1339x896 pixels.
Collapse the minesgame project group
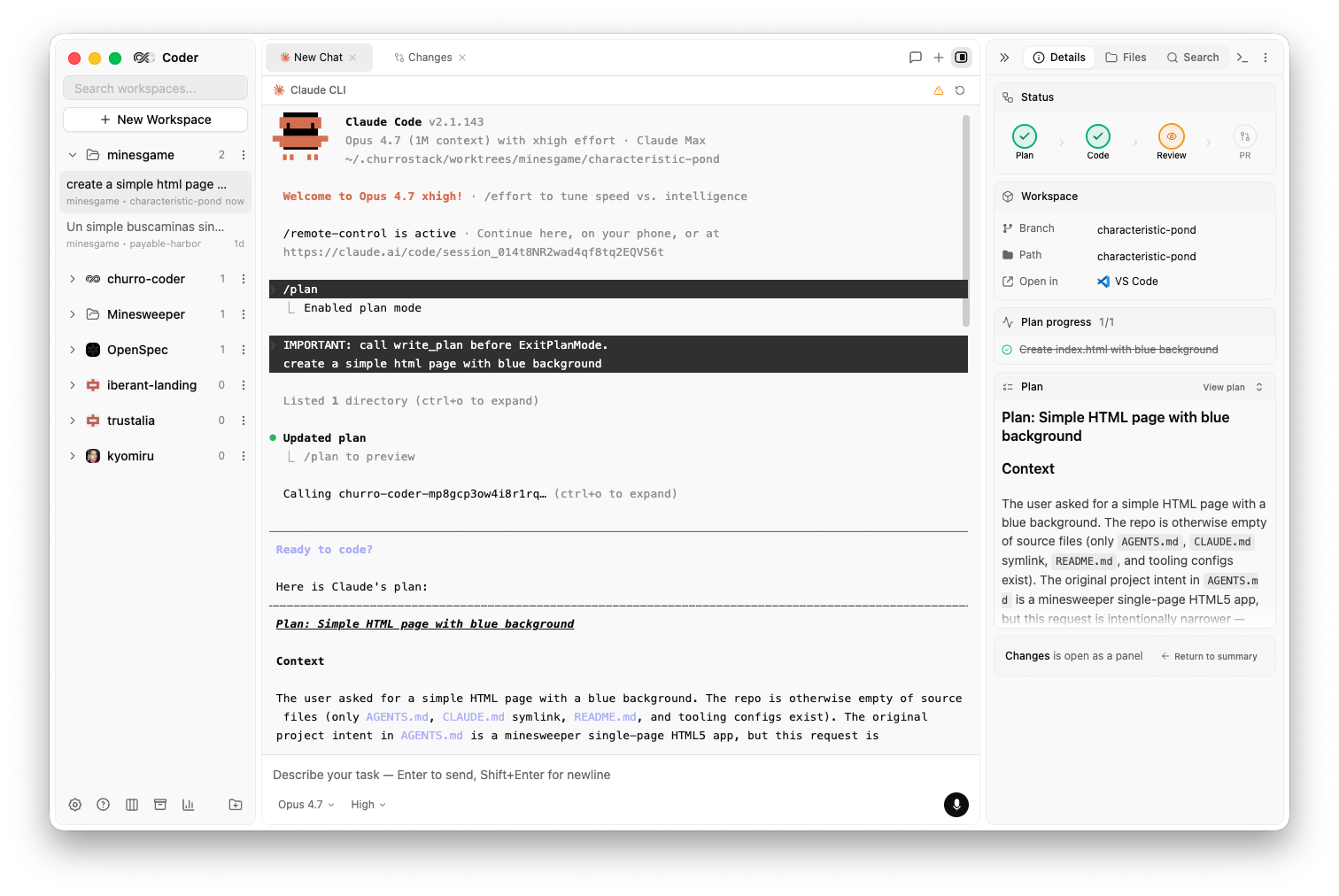click(x=73, y=155)
